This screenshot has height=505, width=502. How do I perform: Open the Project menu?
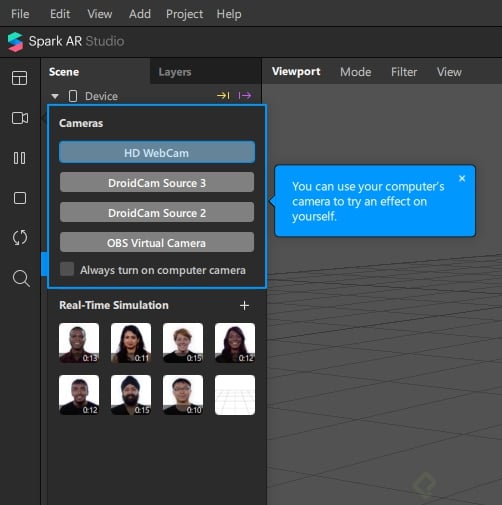(184, 14)
